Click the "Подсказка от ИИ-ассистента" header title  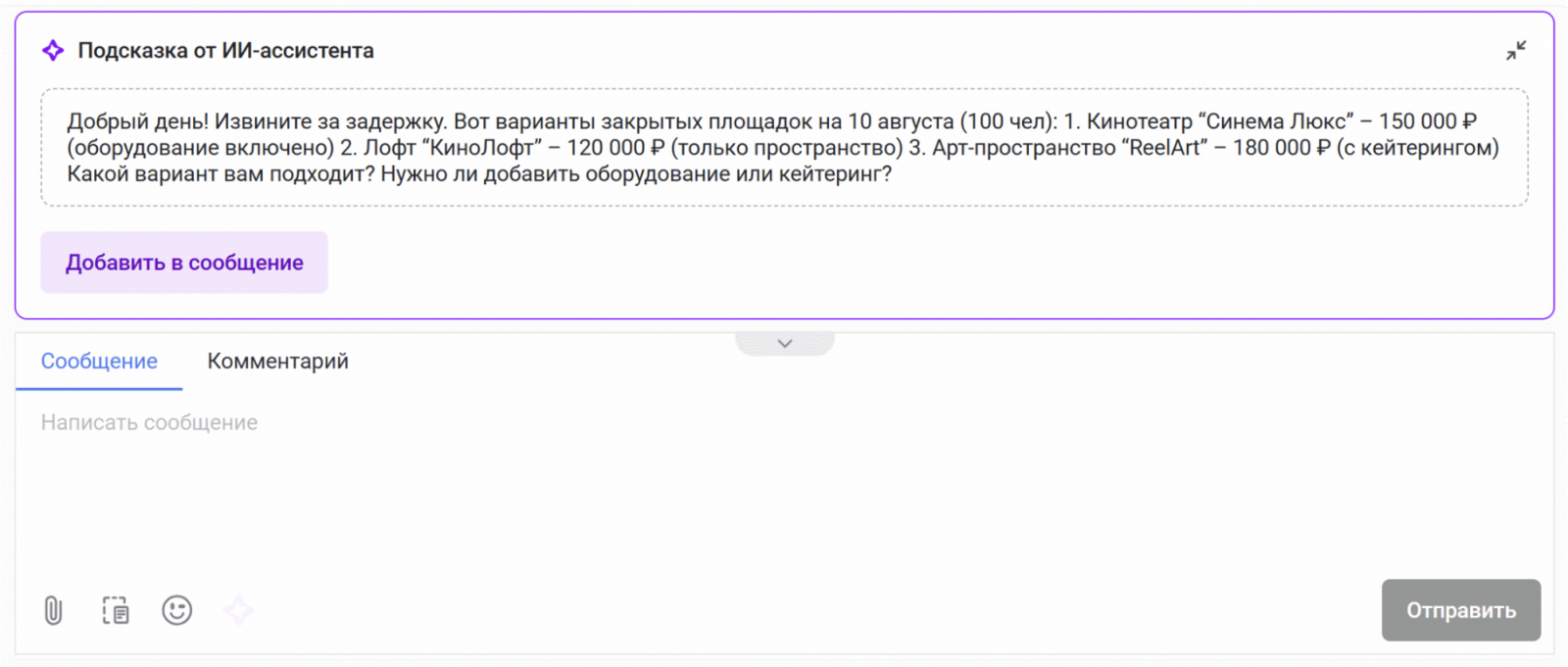click(225, 51)
